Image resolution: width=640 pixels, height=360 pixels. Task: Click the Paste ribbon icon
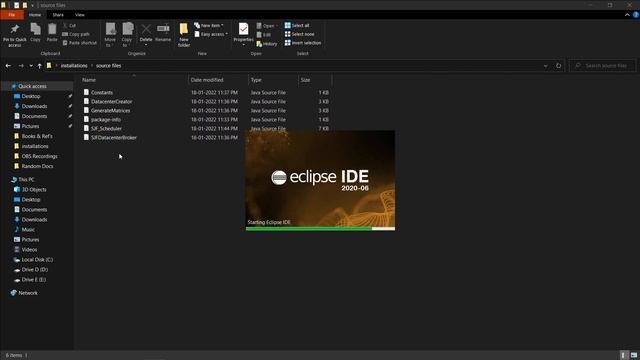[52, 29]
